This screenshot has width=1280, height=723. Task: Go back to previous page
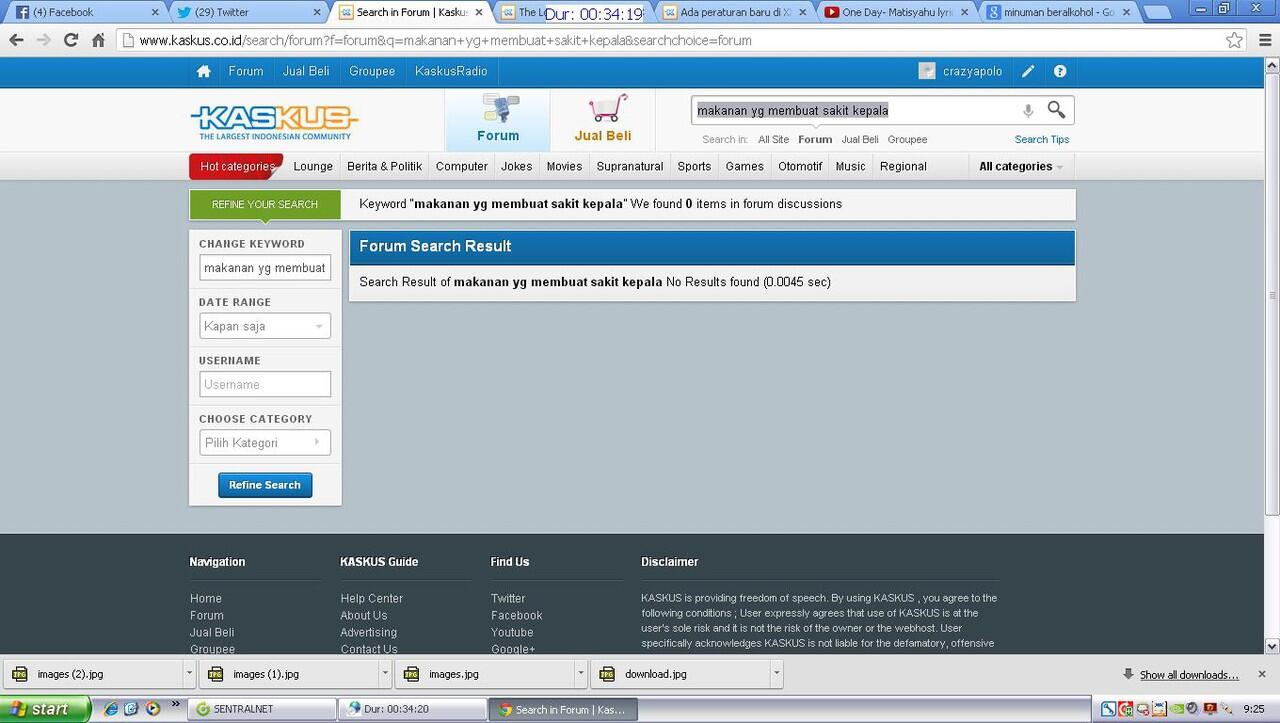tap(16, 40)
